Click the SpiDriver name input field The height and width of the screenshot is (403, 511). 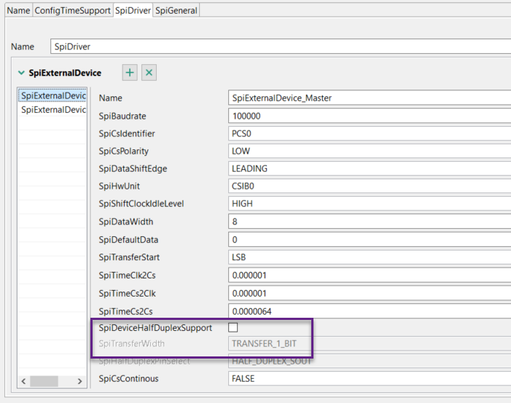click(280, 46)
